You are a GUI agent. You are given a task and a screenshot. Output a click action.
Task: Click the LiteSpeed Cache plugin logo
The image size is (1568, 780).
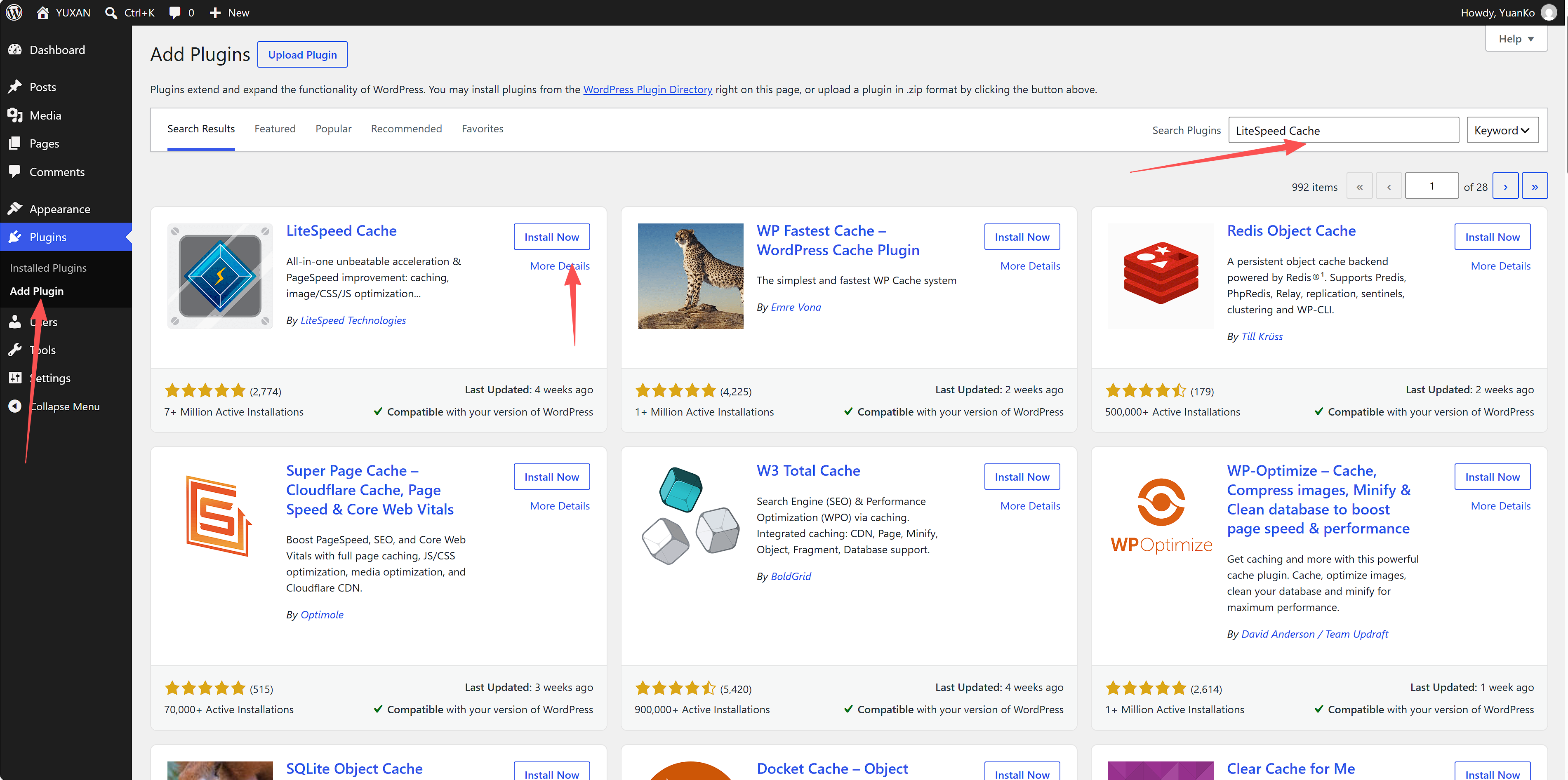(220, 276)
